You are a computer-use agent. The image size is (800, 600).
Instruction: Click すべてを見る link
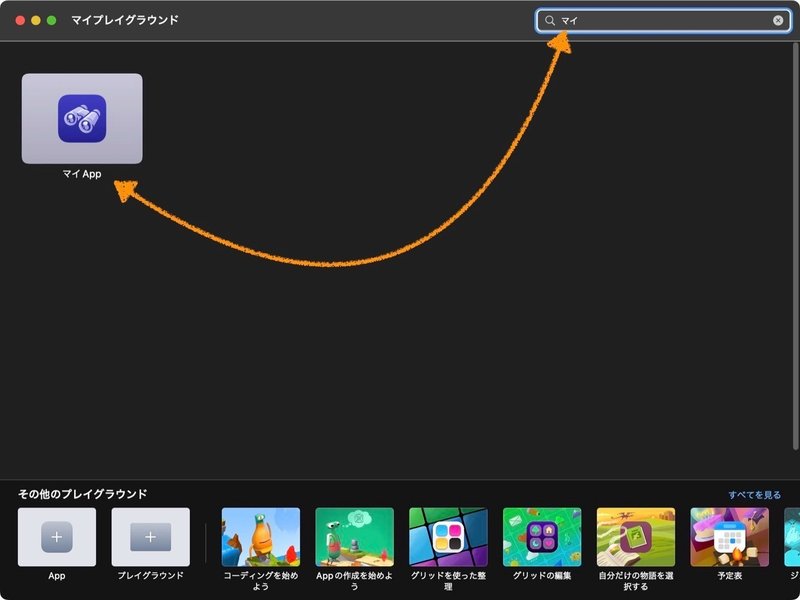pos(755,495)
